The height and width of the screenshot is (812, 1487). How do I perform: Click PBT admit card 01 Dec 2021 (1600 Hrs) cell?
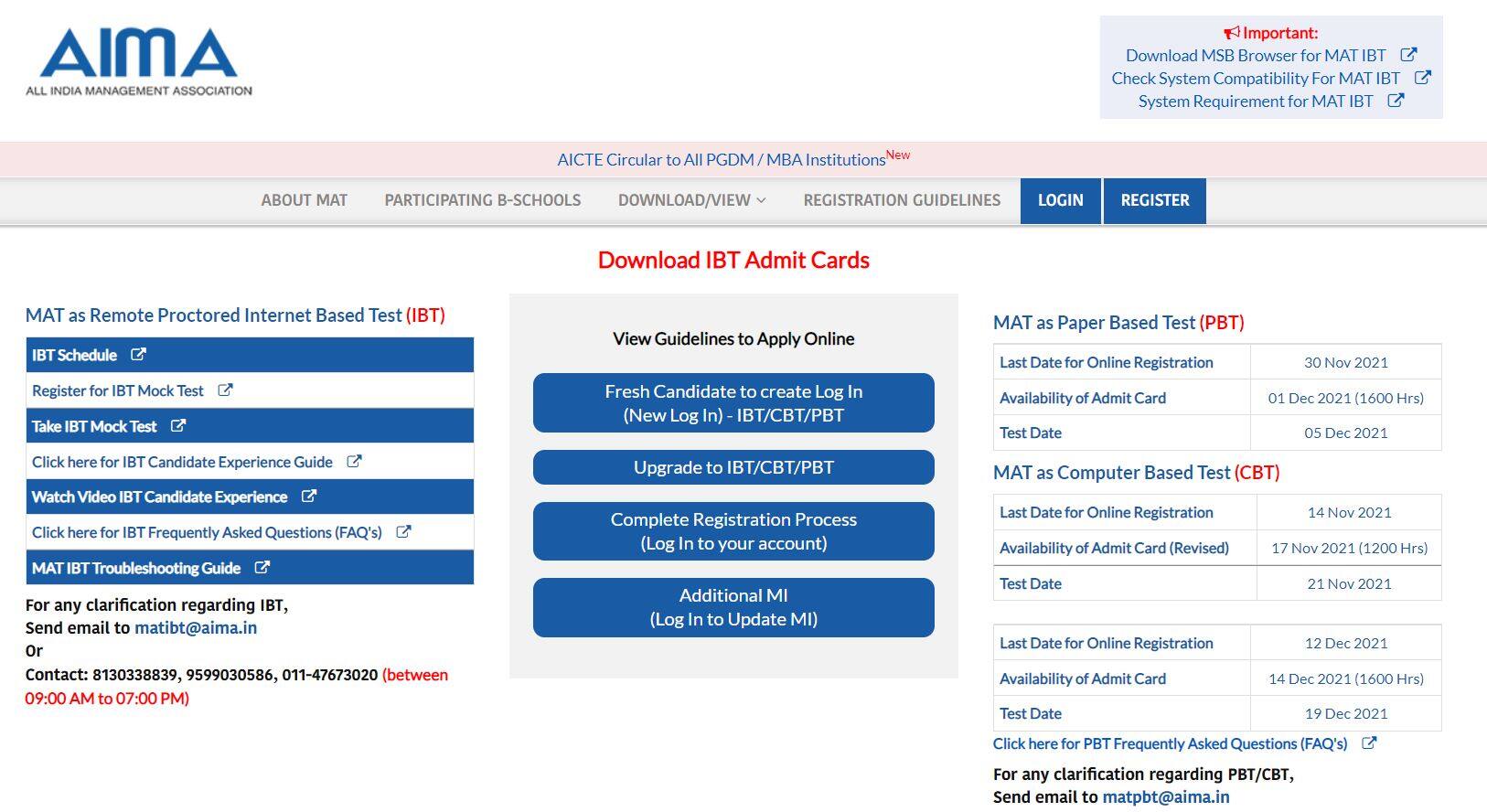1345,398
